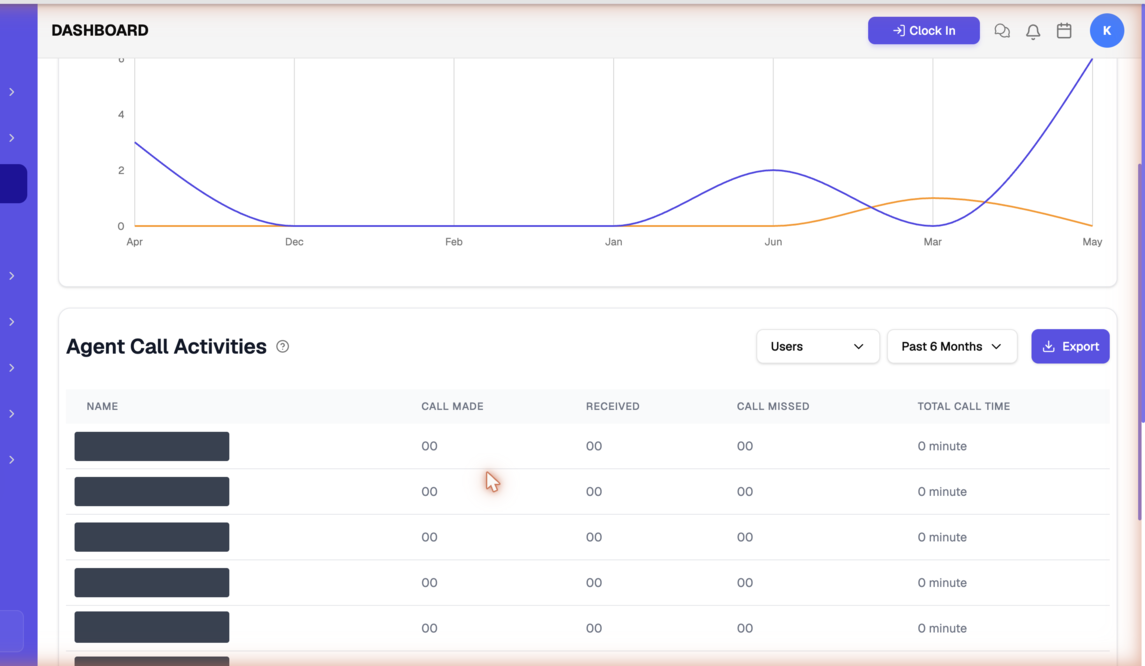Open the Past 6 Months dropdown

click(951, 346)
